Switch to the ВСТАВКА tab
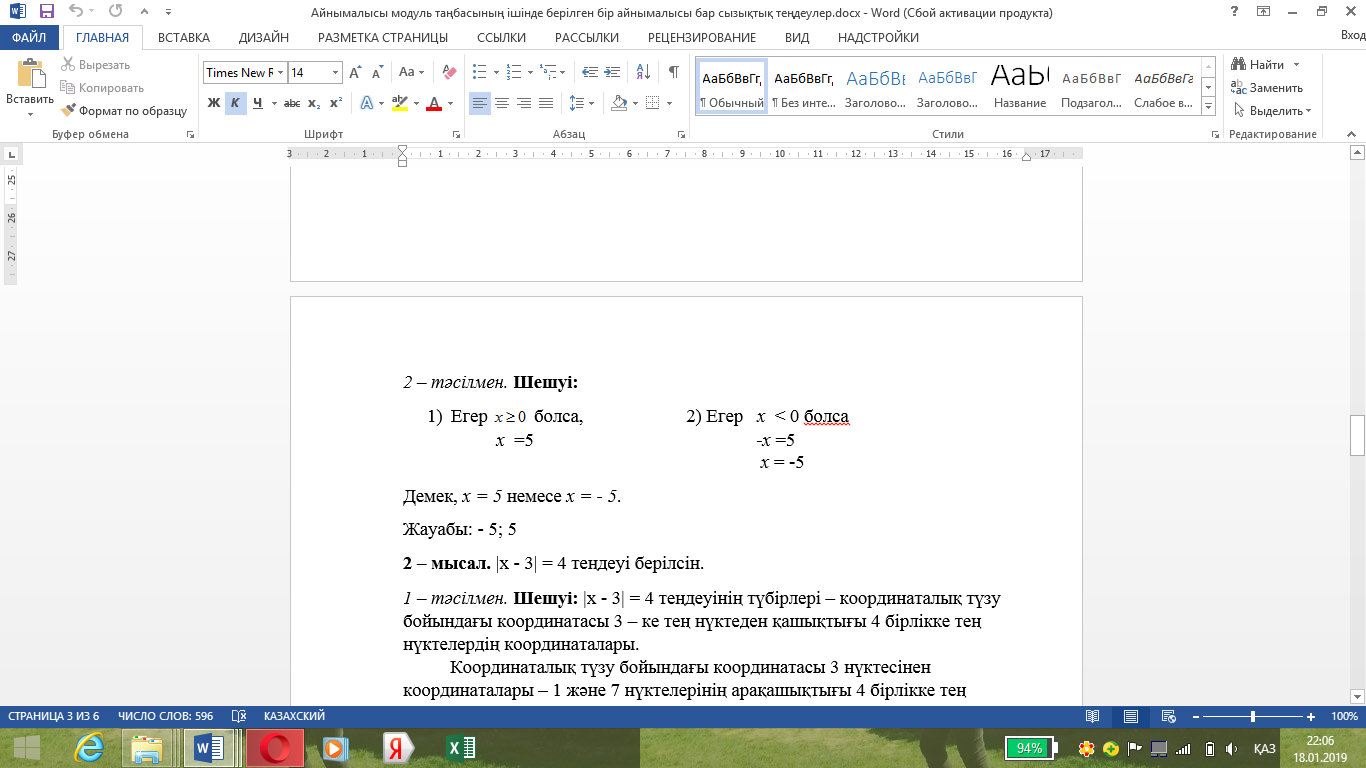This screenshot has width=1366, height=768. click(184, 38)
